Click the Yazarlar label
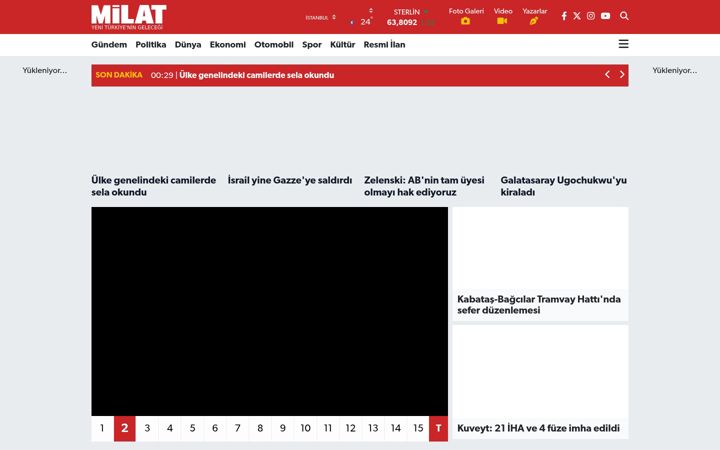The image size is (720, 450). [534, 11]
